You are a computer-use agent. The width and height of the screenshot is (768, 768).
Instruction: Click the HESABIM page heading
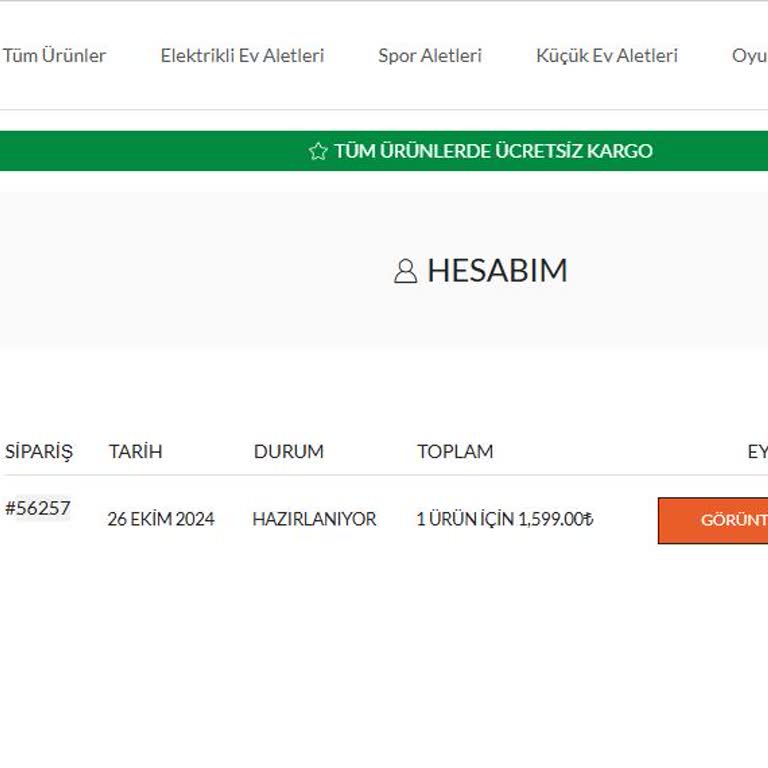[x=498, y=270]
